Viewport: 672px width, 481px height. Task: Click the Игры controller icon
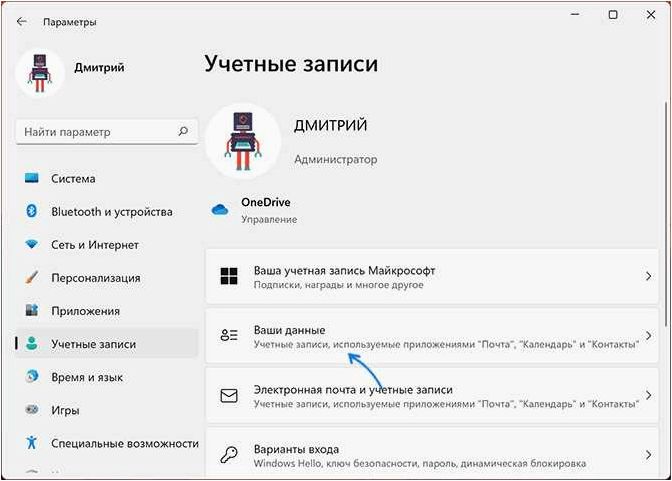32,409
